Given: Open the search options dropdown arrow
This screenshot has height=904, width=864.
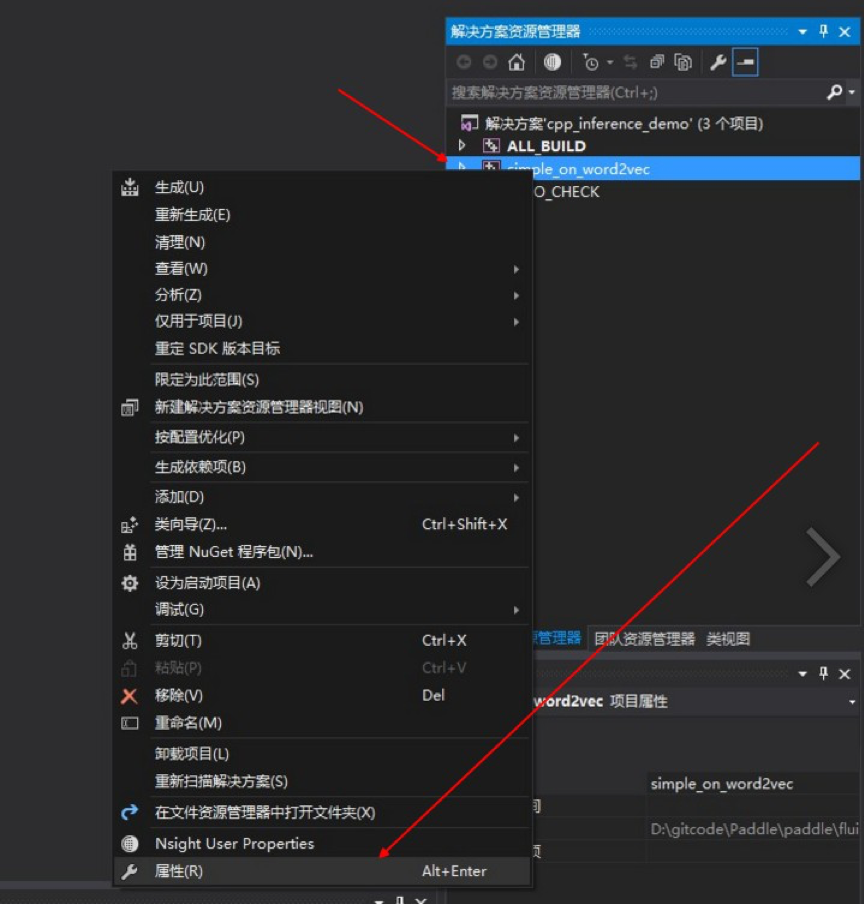Looking at the screenshot, I should [851, 92].
